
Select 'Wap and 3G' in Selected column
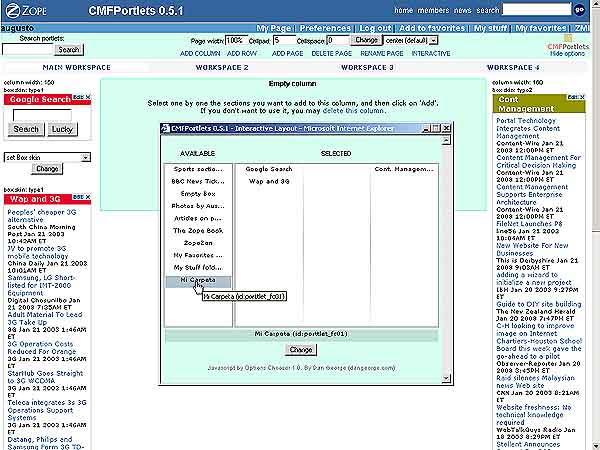[269, 181]
